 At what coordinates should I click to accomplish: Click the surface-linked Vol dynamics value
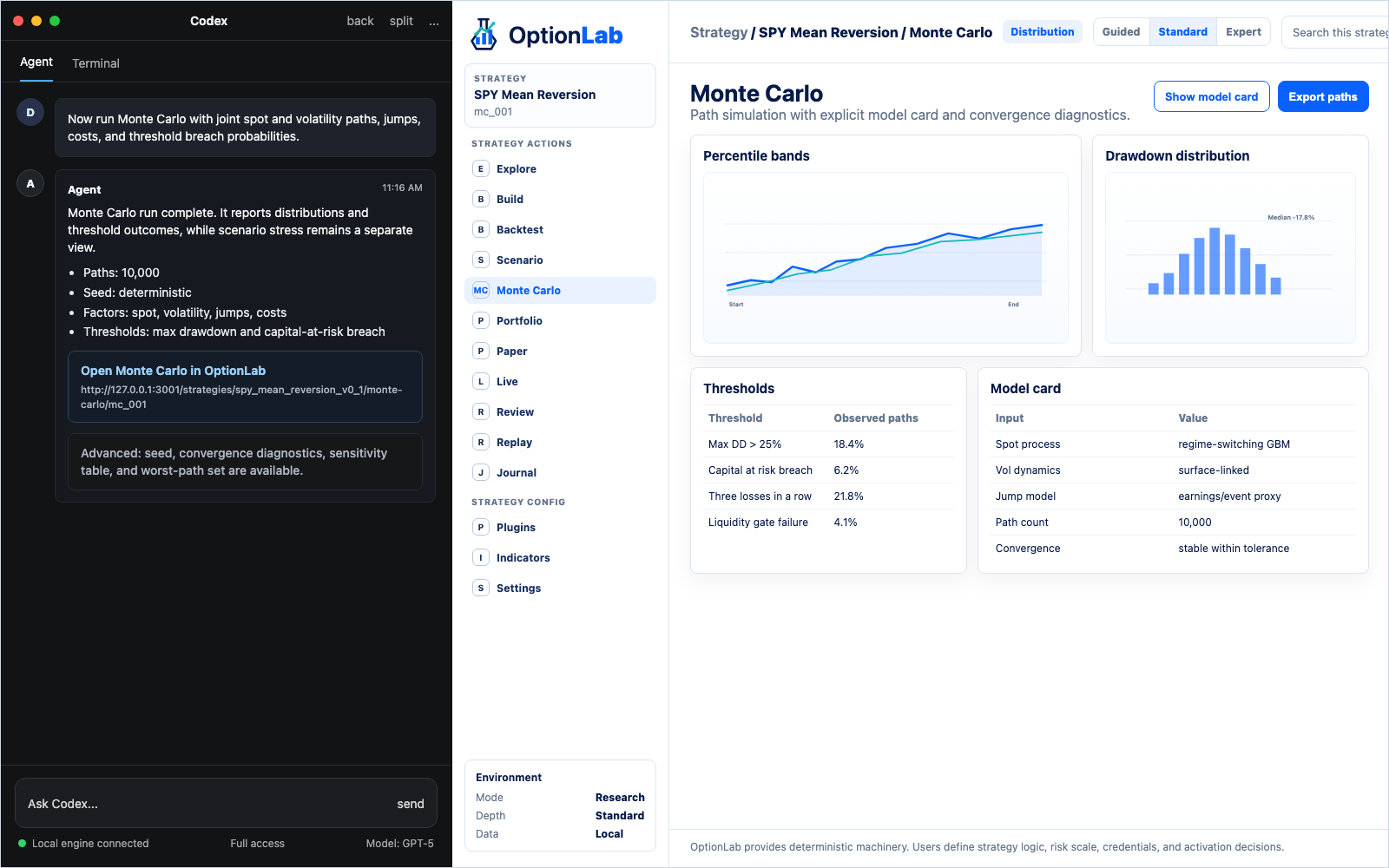tap(1214, 470)
